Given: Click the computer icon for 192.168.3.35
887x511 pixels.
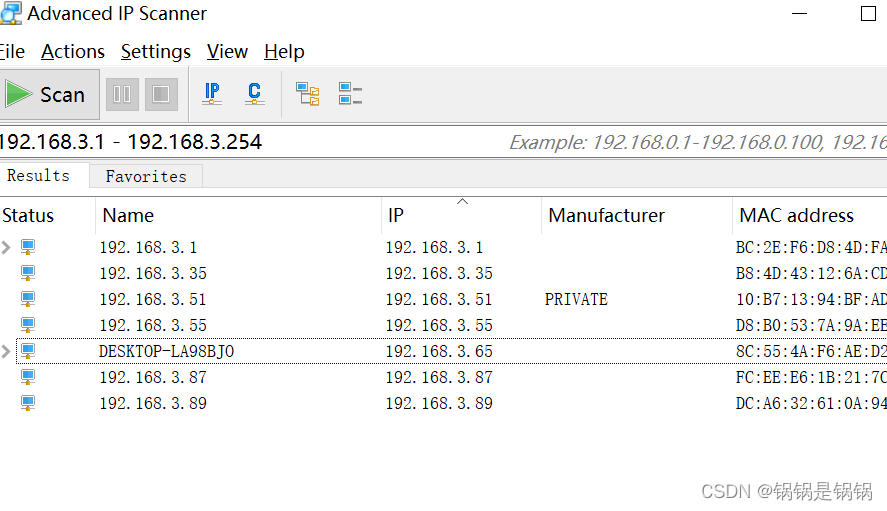Looking at the screenshot, I should pyautogui.click(x=28, y=273).
